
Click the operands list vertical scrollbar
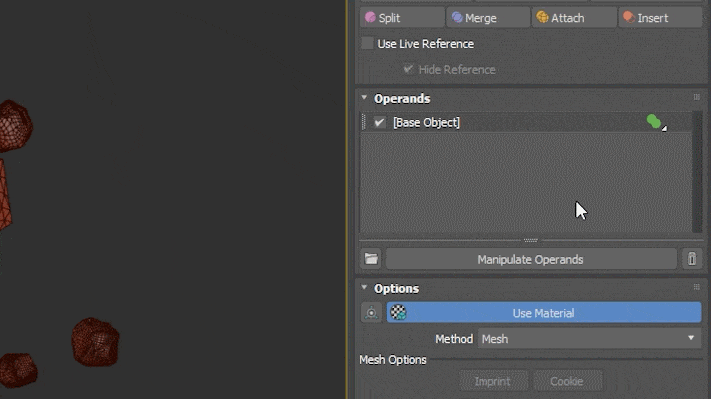click(697, 172)
